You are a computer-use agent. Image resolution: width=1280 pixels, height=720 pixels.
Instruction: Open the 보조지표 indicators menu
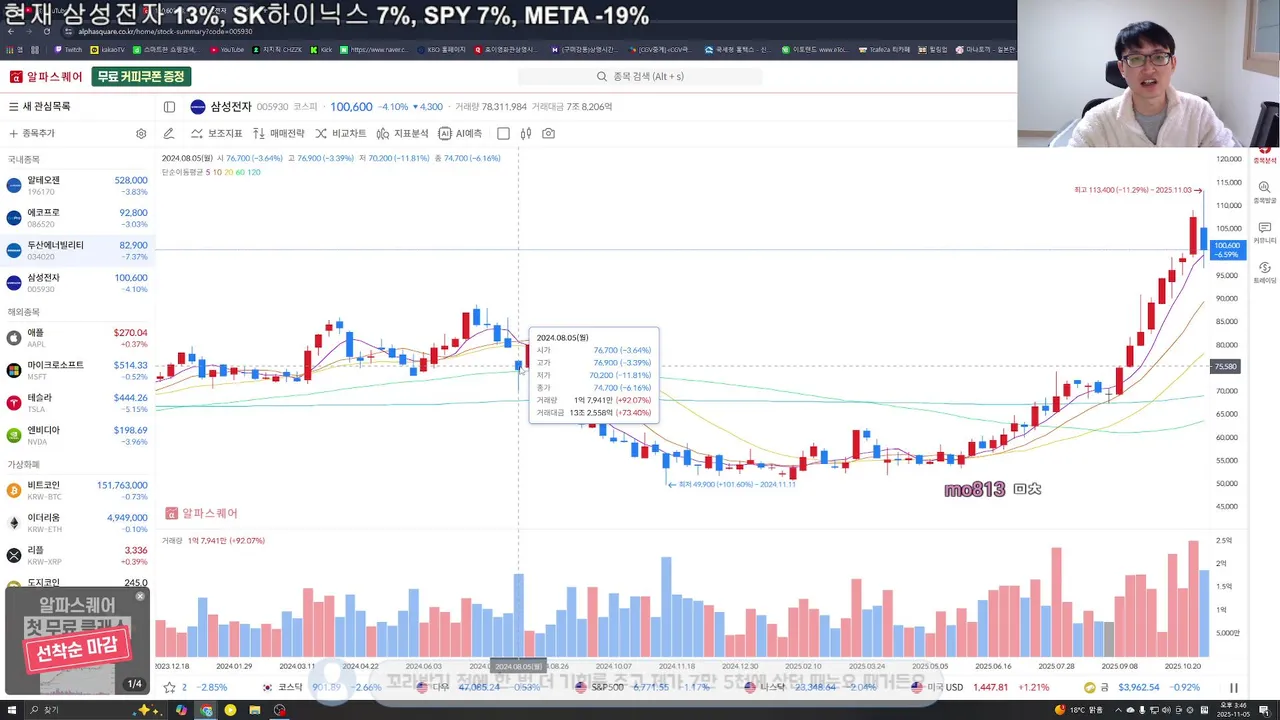[x=217, y=133]
